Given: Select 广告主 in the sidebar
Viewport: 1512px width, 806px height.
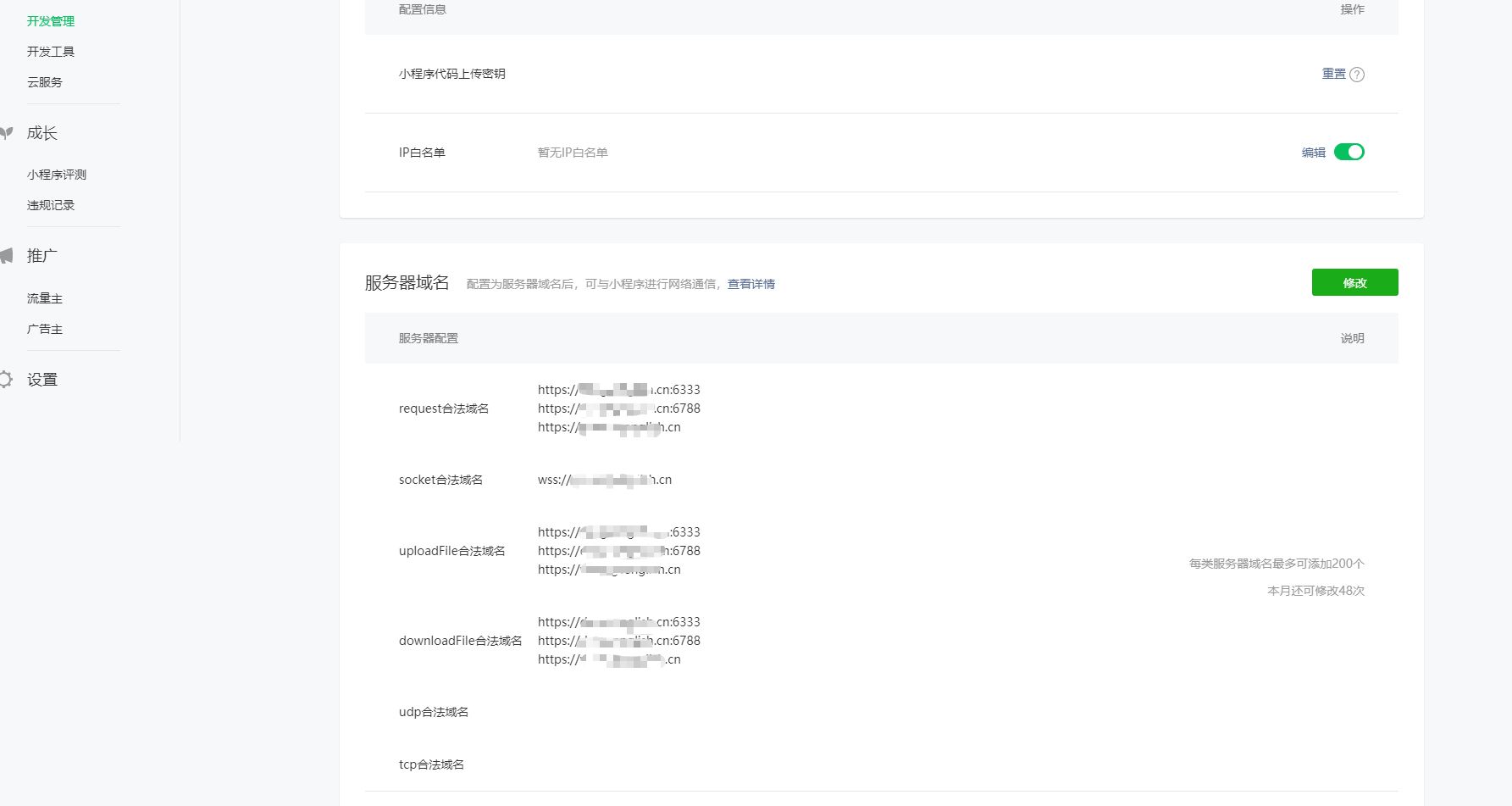Looking at the screenshot, I should (43, 329).
